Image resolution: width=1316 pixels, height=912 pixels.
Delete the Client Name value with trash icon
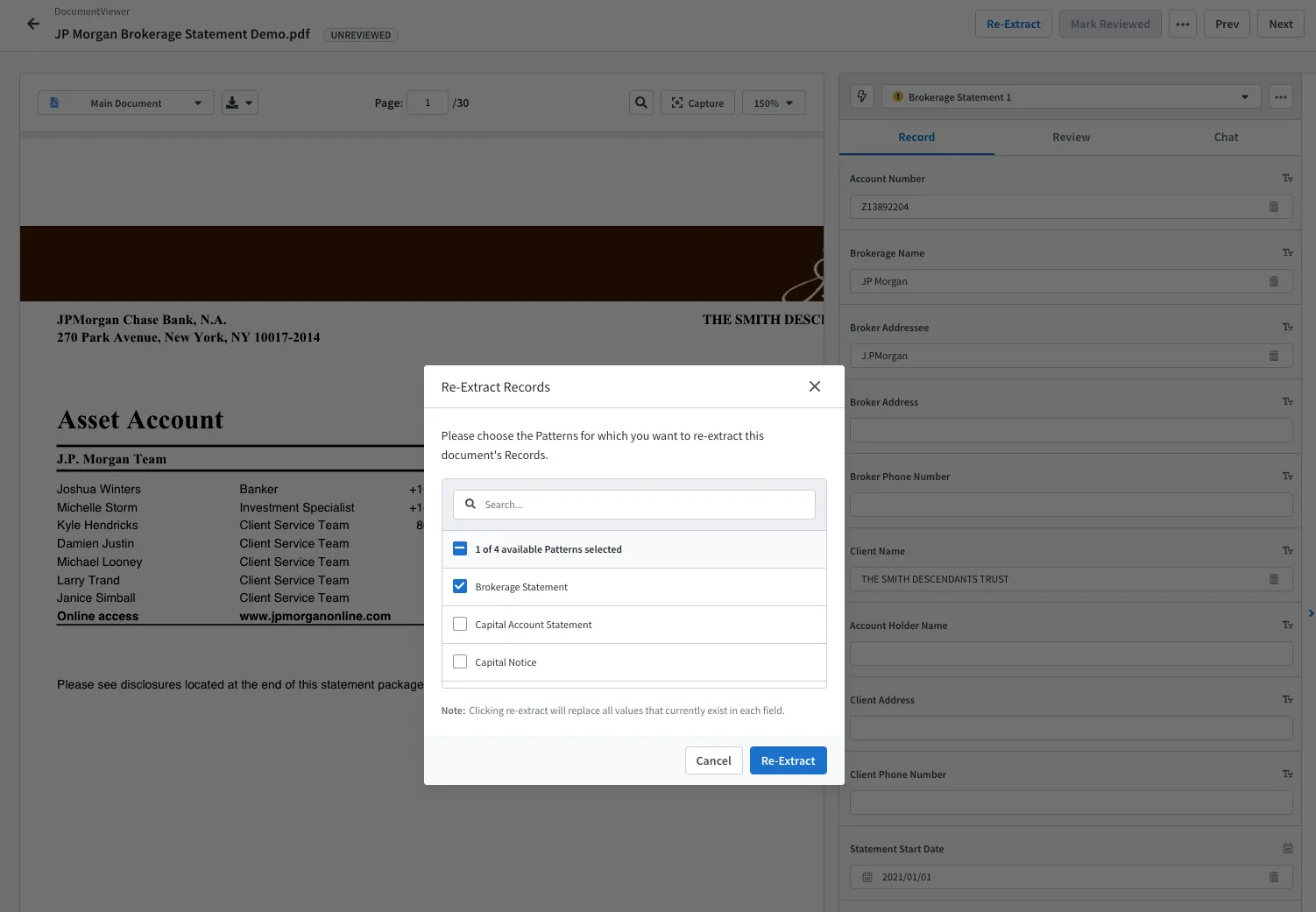tap(1274, 579)
